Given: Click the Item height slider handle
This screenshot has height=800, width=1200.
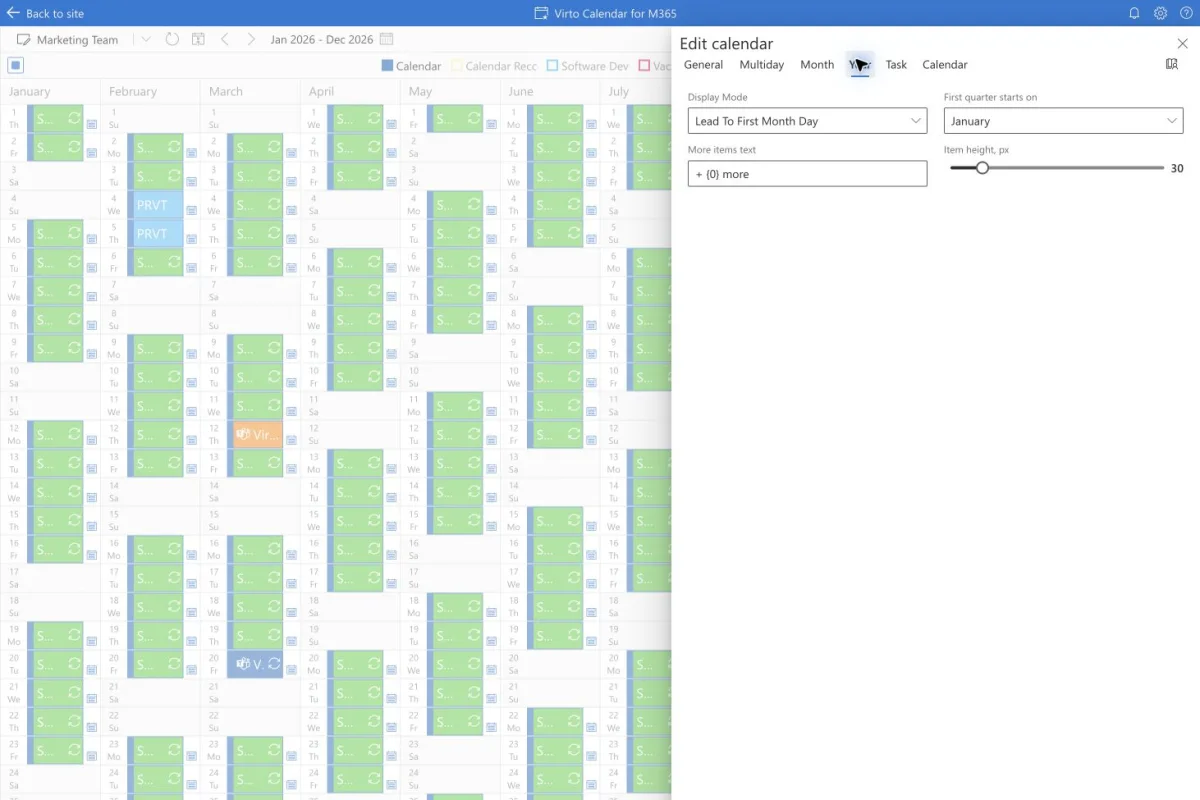Looking at the screenshot, I should pos(982,168).
